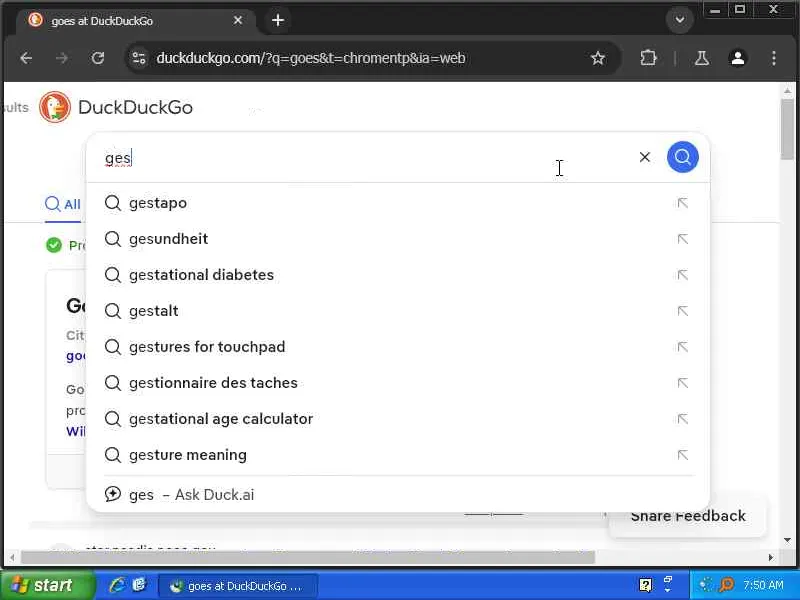Click the goes at DuckDuckGo taskbar button

[x=238, y=586]
